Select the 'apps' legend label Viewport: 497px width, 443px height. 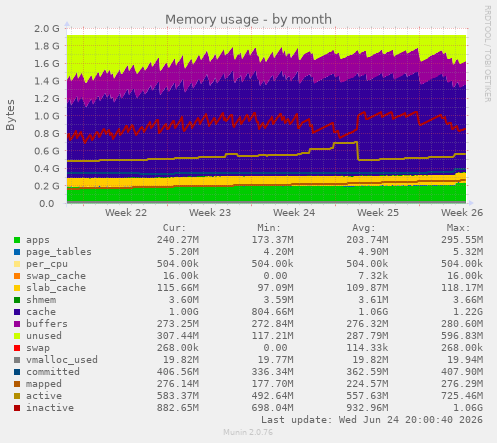click(38, 240)
